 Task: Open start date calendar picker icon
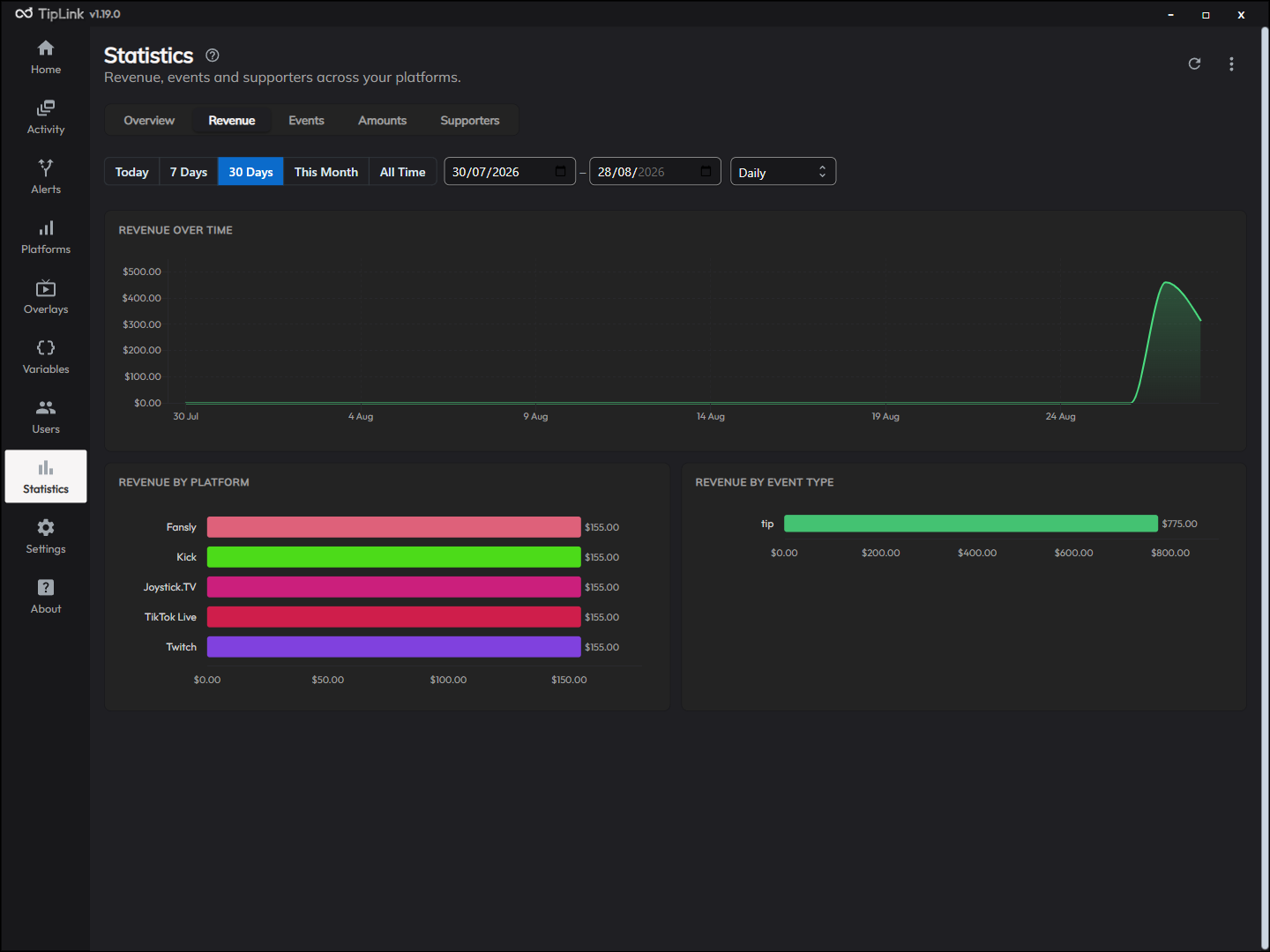pos(561,171)
